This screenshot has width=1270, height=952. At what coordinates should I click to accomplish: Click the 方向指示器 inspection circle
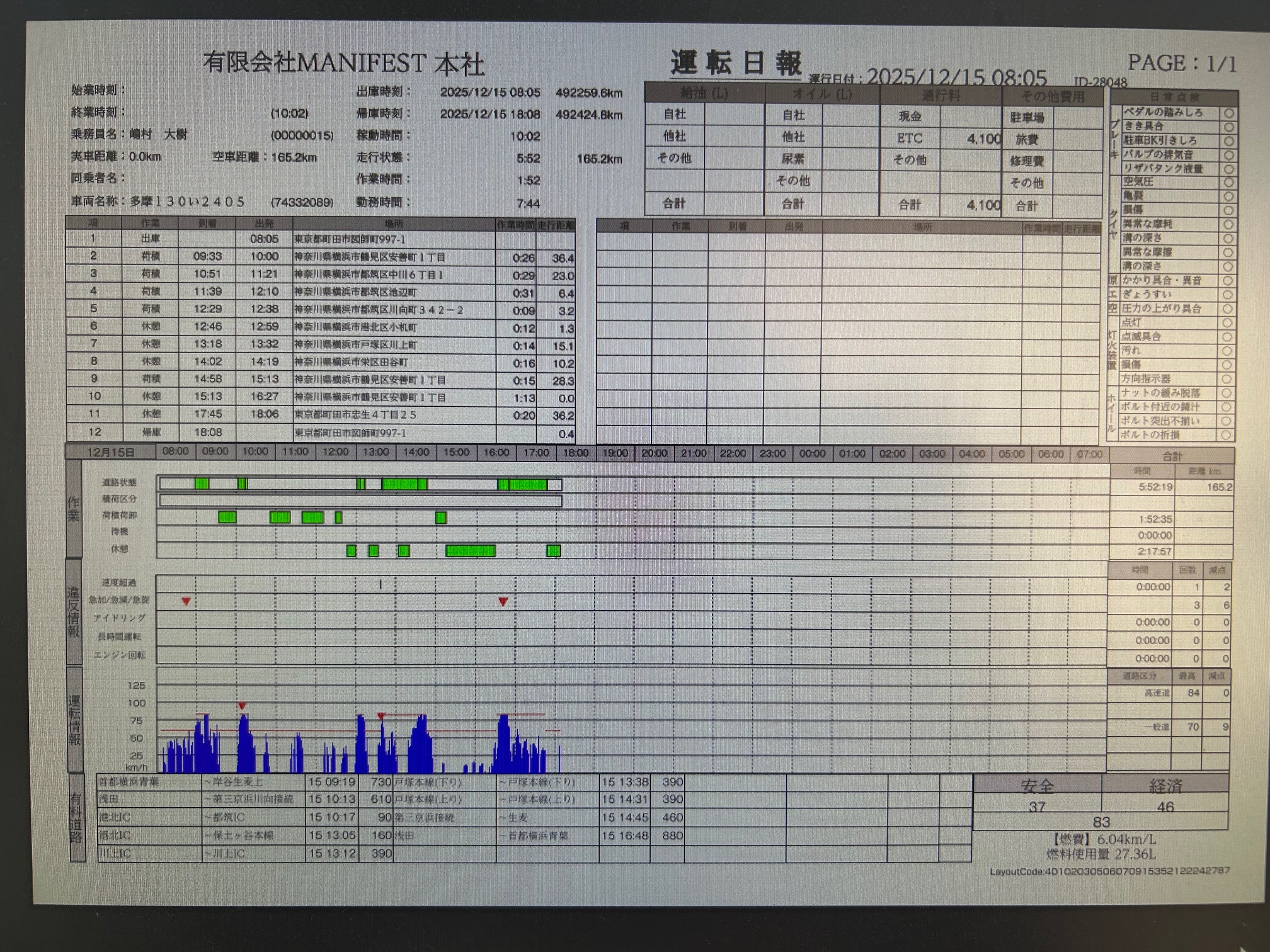pos(1227,379)
